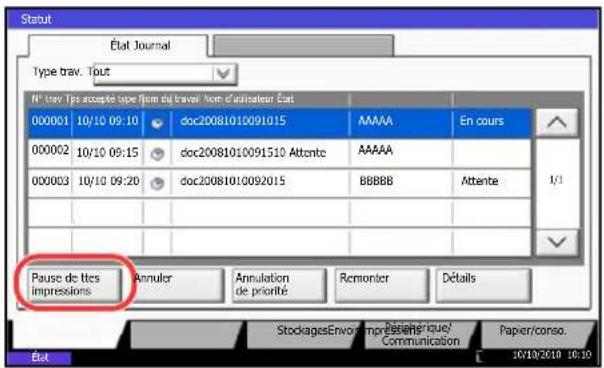Page down the job list with the down arrow

click(x=557, y=242)
